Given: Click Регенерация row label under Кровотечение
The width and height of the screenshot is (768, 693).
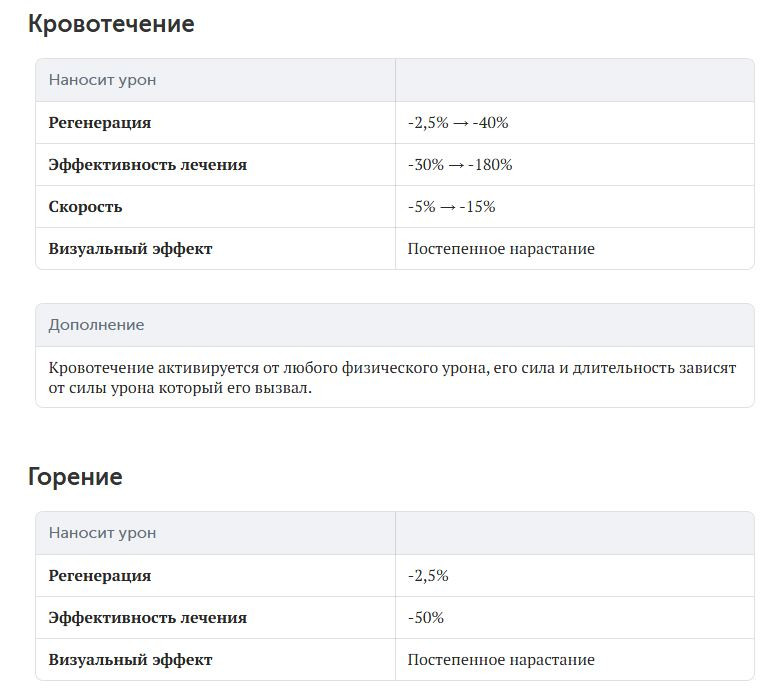Looking at the screenshot, I should click(100, 123).
